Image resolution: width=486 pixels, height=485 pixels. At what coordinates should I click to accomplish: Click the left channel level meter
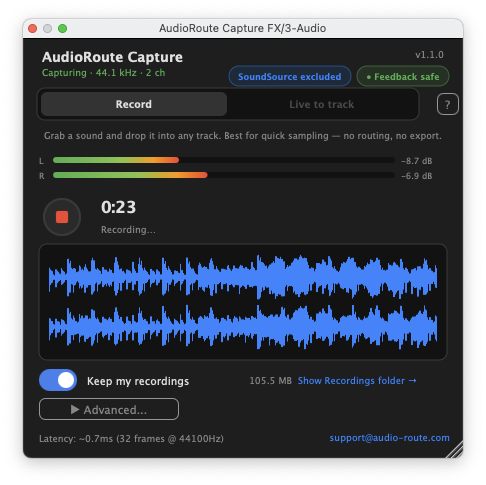[x=224, y=160]
